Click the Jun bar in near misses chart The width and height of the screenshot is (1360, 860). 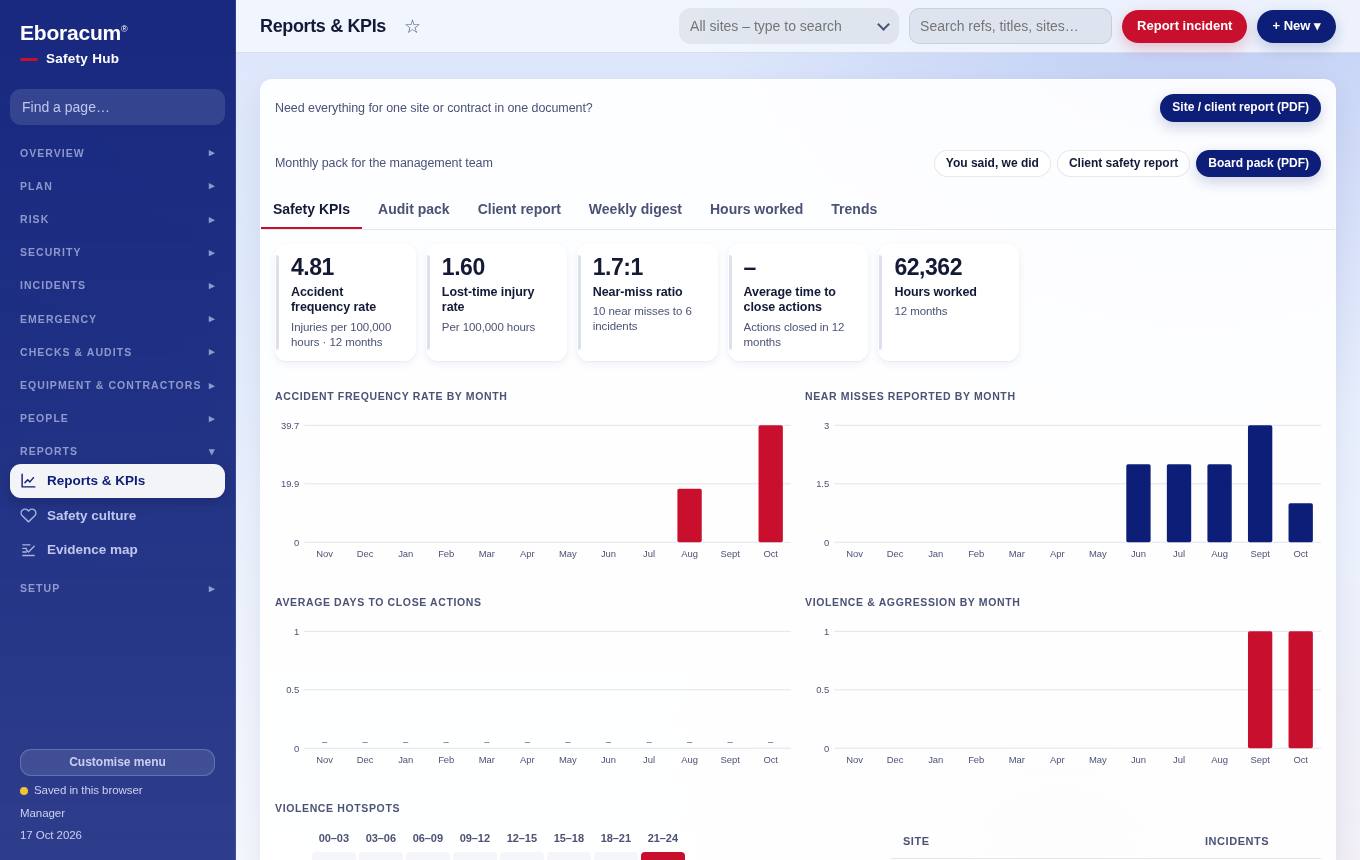pyautogui.click(x=1138, y=503)
